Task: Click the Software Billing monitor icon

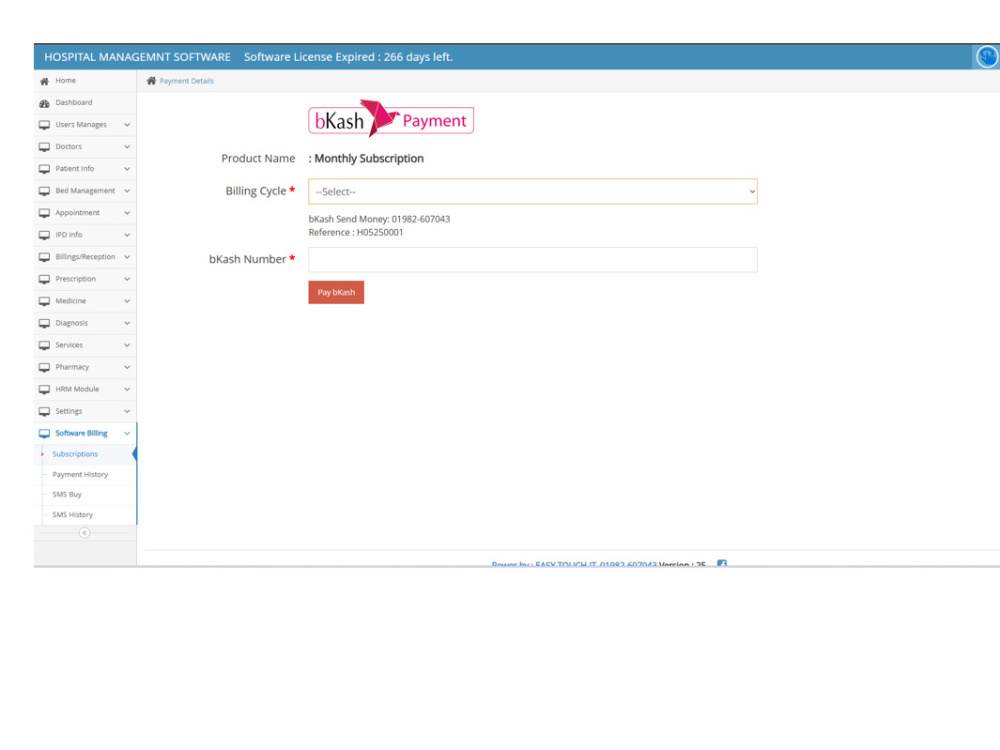Action: click(44, 434)
